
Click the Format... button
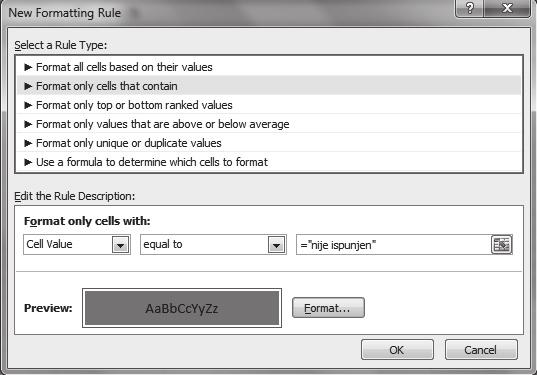(328, 308)
